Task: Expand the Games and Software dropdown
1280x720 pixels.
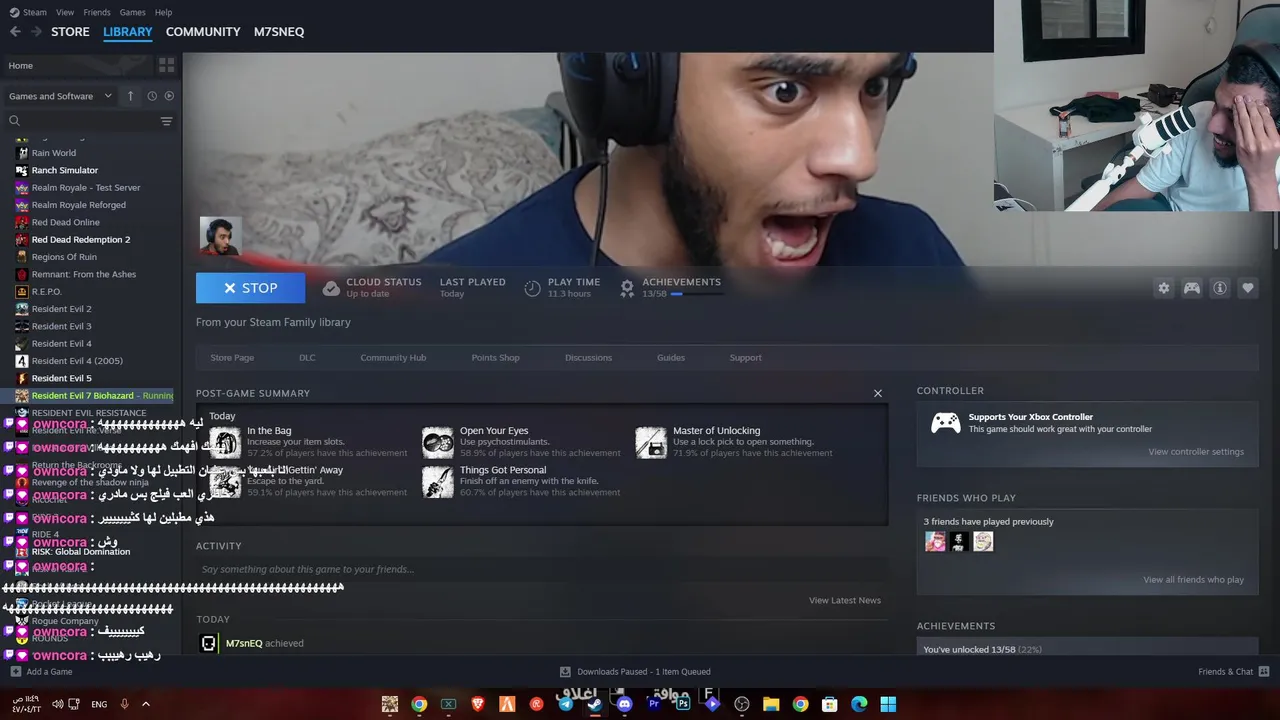Action: click(60, 96)
